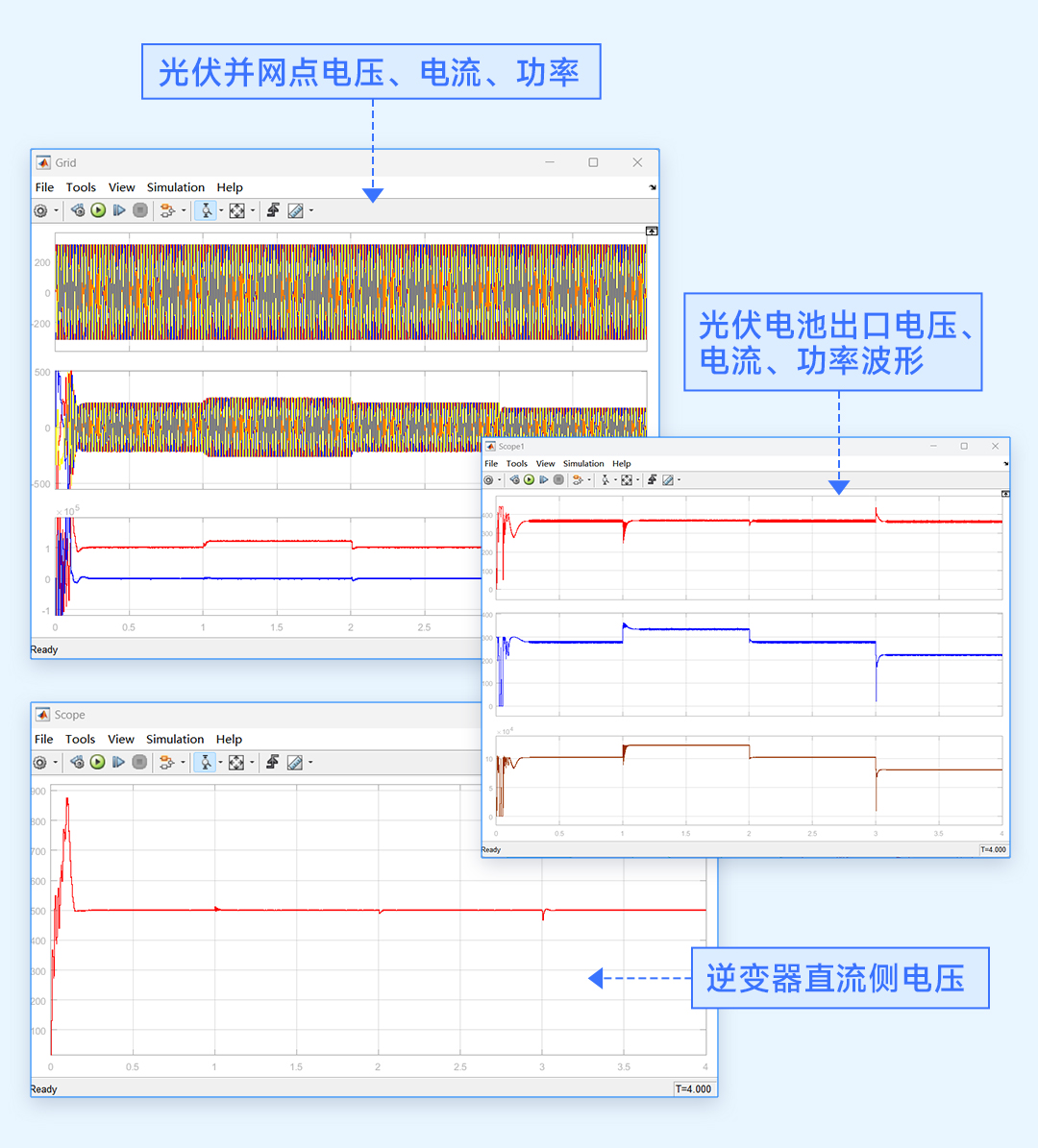Maximize the Grid window
1038x1148 pixels.
(593, 162)
